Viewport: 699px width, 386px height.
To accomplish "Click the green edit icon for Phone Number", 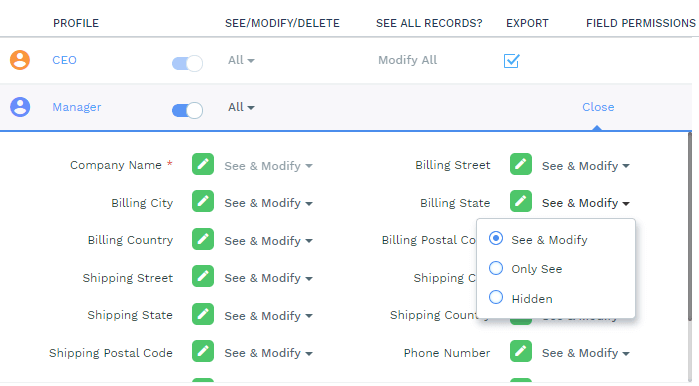I will pyautogui.click(x=521, y=351).
